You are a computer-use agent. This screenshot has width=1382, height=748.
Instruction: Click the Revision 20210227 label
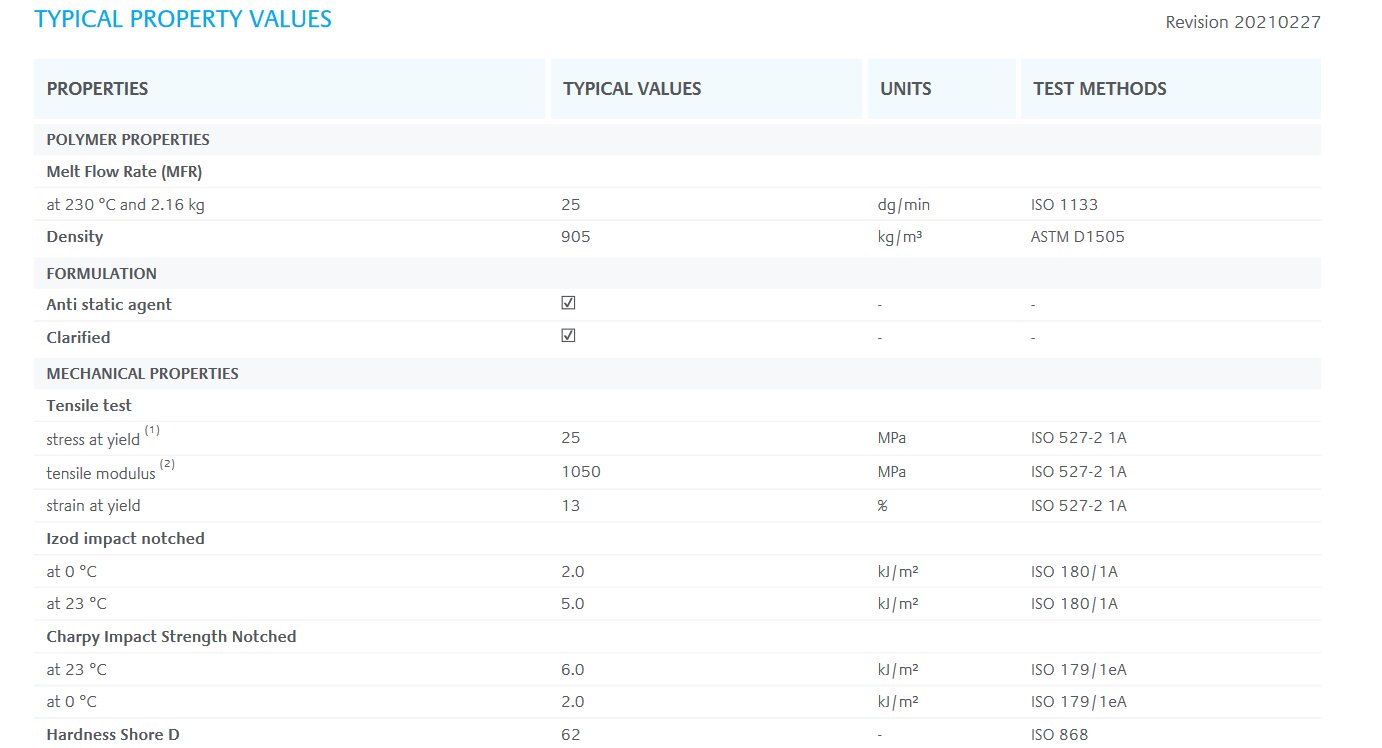pos(1243,22)
